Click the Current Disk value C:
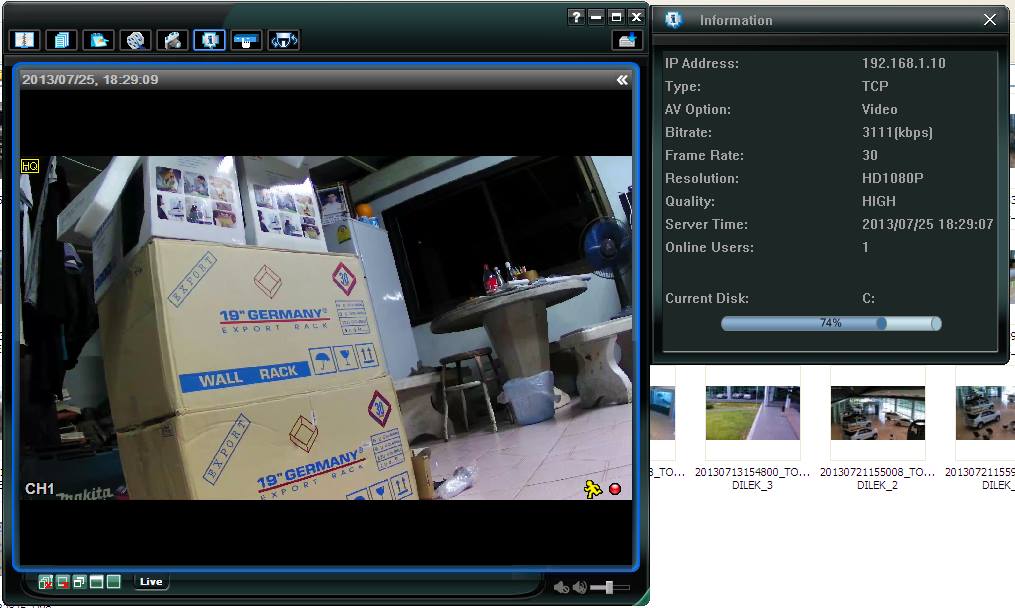Screen dimensions: 1015x608 [869, 298]
